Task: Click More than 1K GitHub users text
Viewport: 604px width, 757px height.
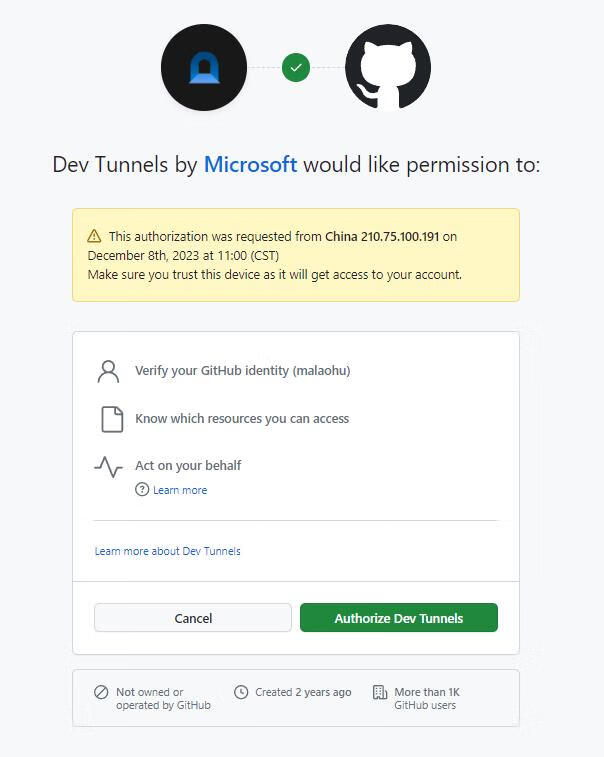Action: click(x=427, y=699)
